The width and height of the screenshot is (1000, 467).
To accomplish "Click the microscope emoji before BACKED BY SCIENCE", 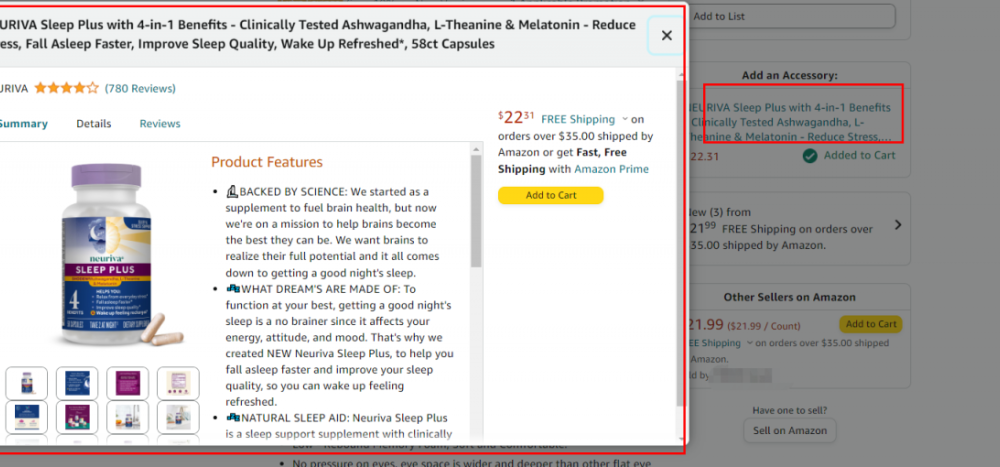I will click(232, 191).
